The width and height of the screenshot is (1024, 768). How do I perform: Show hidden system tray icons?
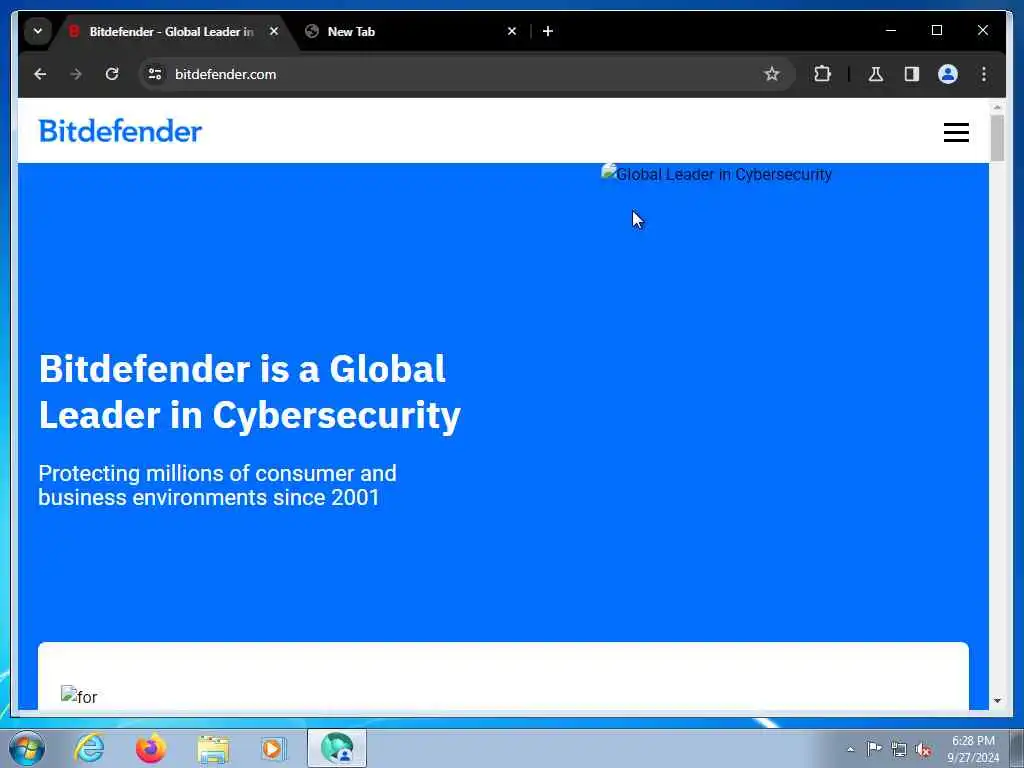[x=850, y=749]
